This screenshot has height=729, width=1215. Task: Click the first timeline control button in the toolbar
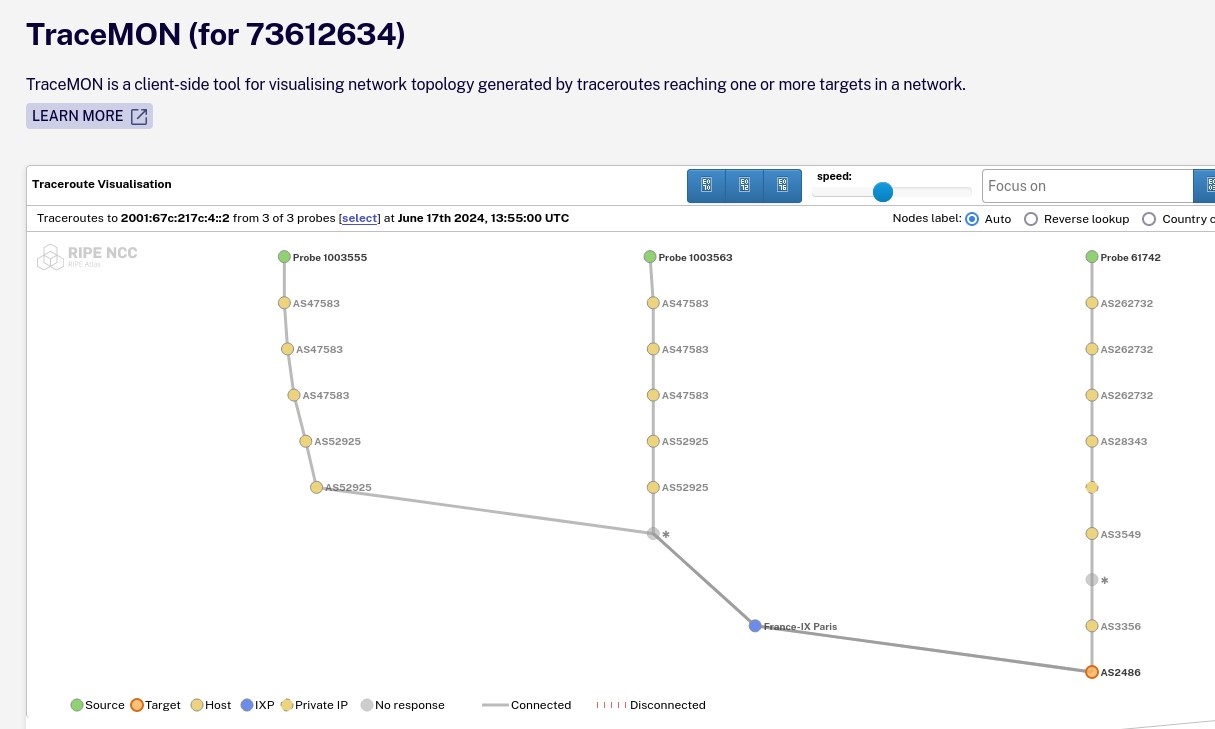pos(706,185)
